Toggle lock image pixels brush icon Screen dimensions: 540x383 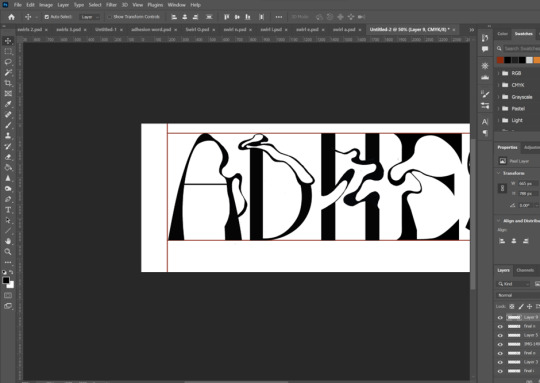(521, 307)
